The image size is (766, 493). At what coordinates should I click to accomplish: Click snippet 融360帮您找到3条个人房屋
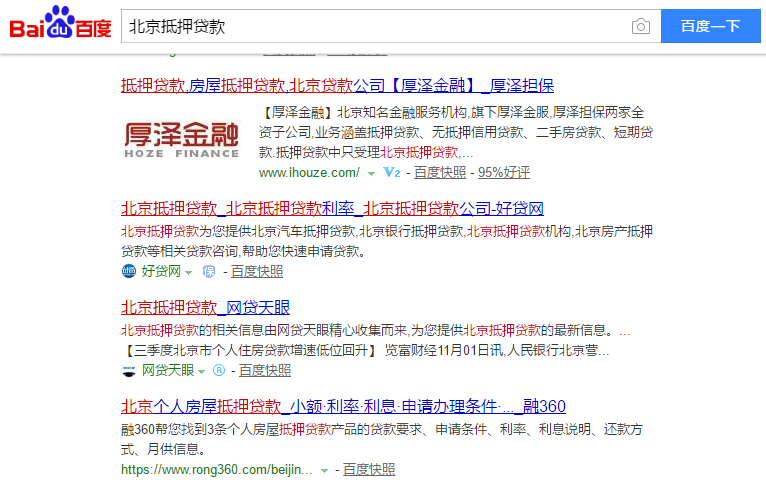(382, 439)
